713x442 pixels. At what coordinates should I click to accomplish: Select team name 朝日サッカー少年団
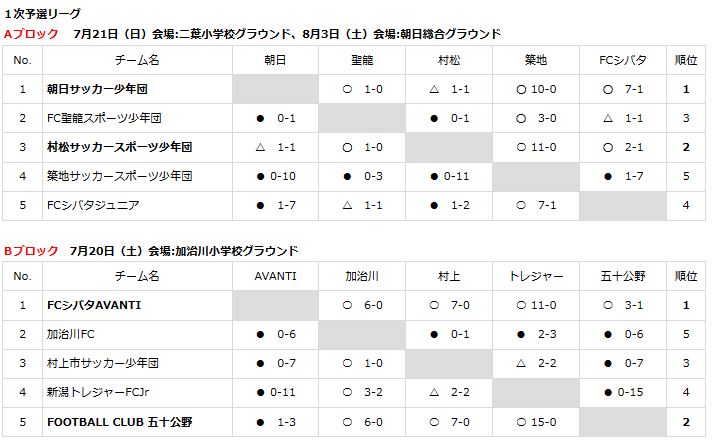click(x=97, y=89)
